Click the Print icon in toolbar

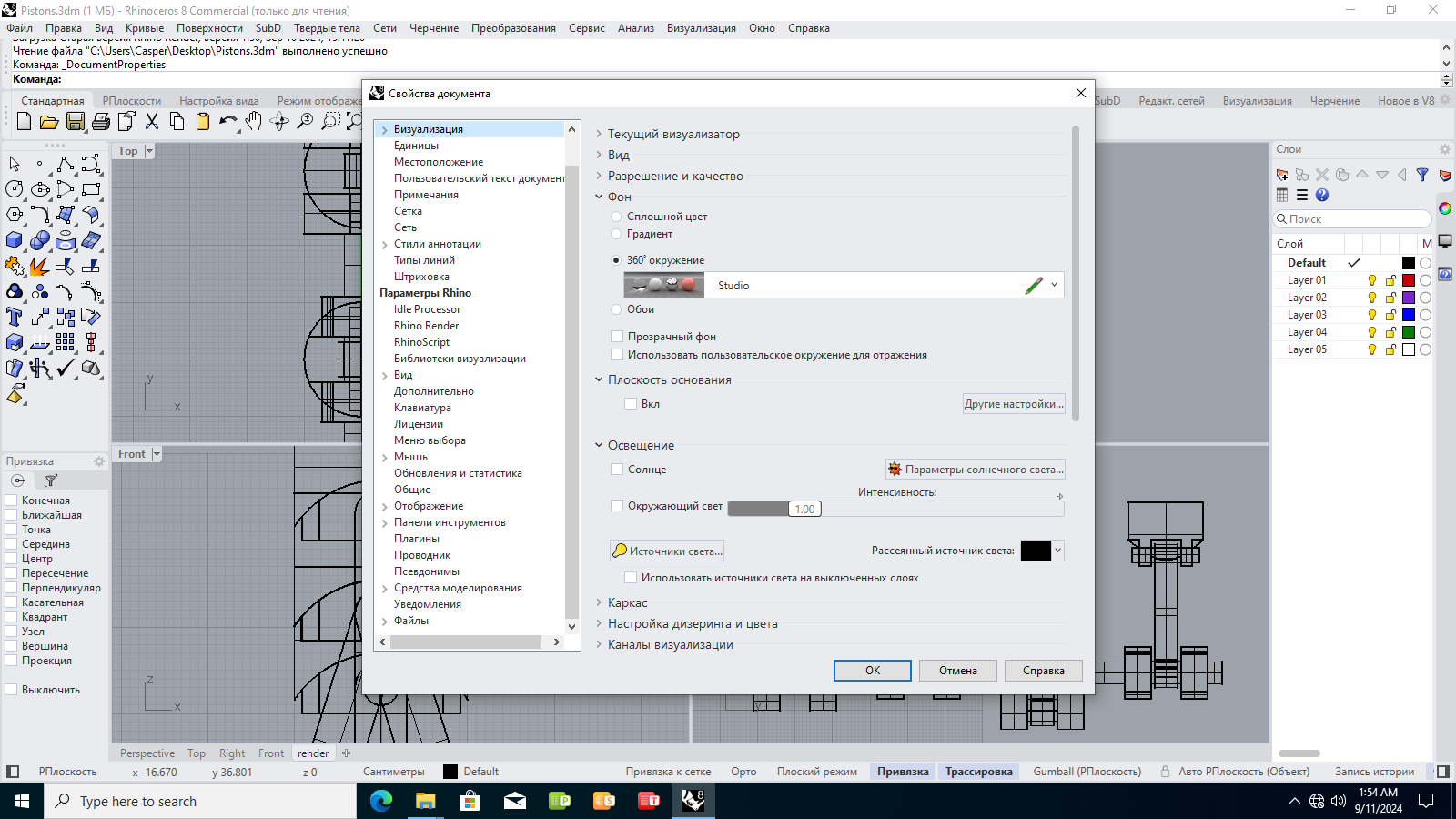tap(101, 121)
